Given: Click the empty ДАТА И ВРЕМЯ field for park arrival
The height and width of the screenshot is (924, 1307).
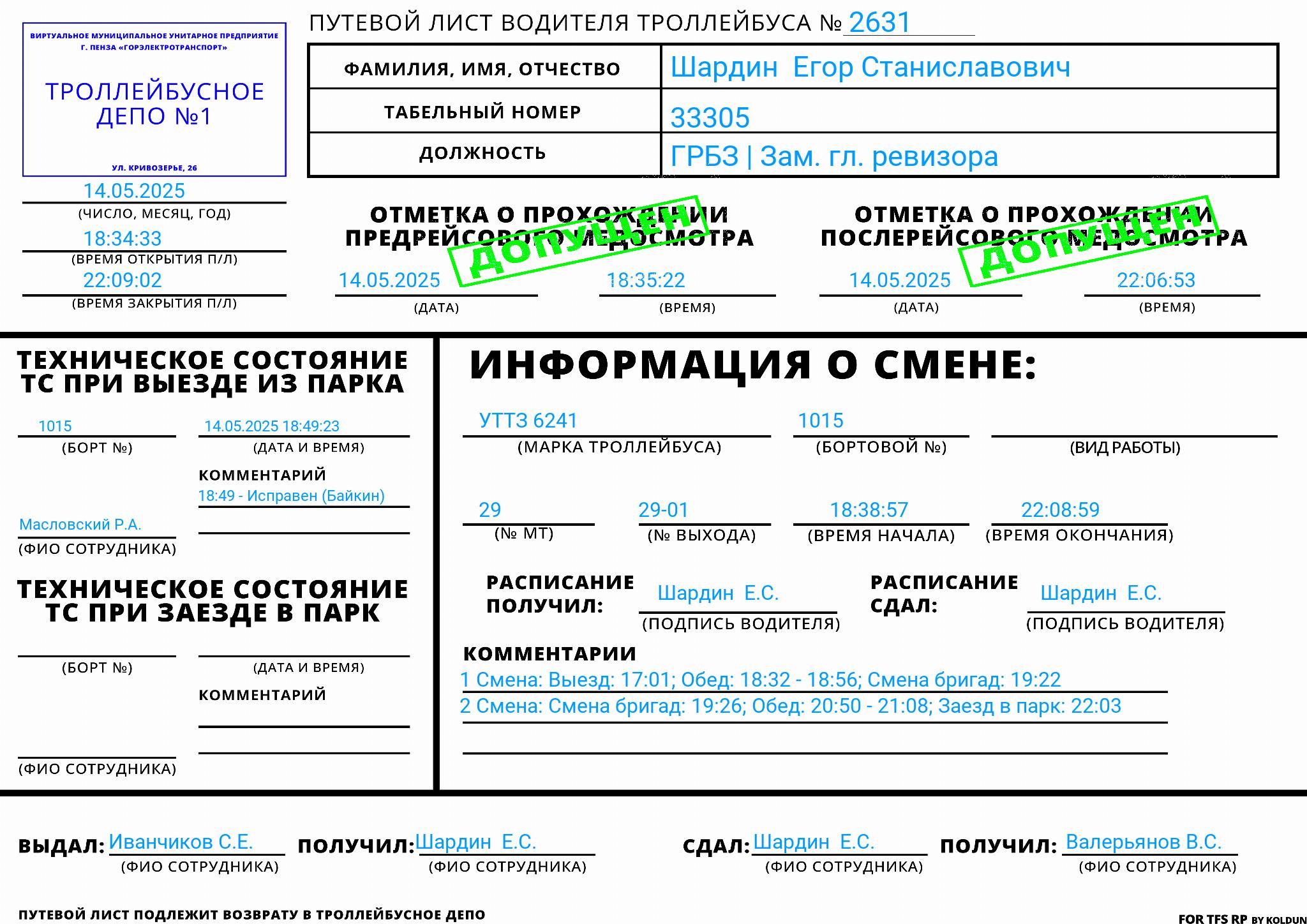Looking at the screenshot, I should [x=304, y=643].
